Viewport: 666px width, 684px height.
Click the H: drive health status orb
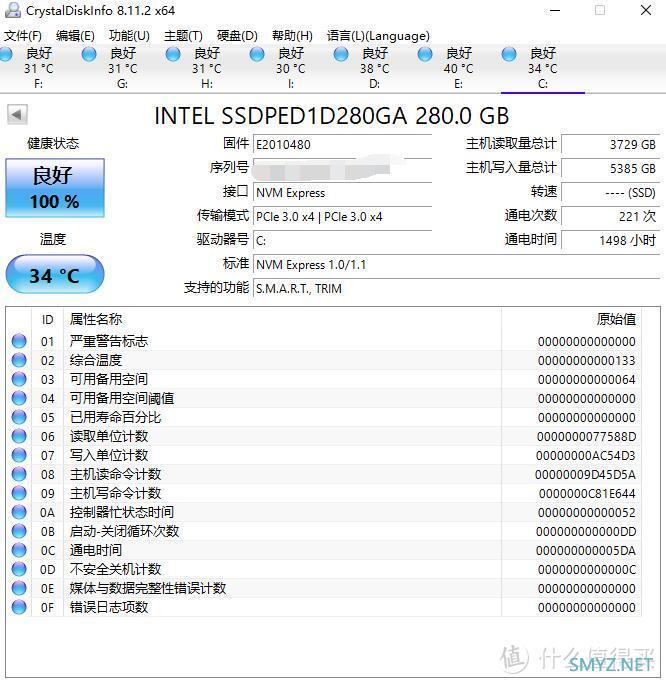(173, 54)
